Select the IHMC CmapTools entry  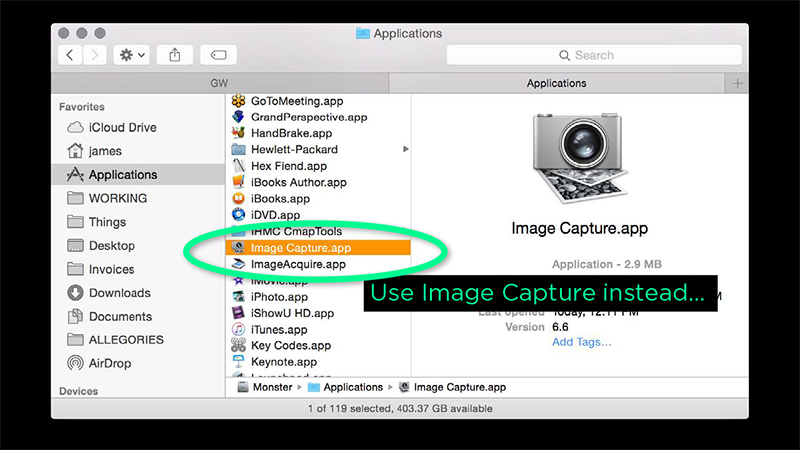point(296,232)
